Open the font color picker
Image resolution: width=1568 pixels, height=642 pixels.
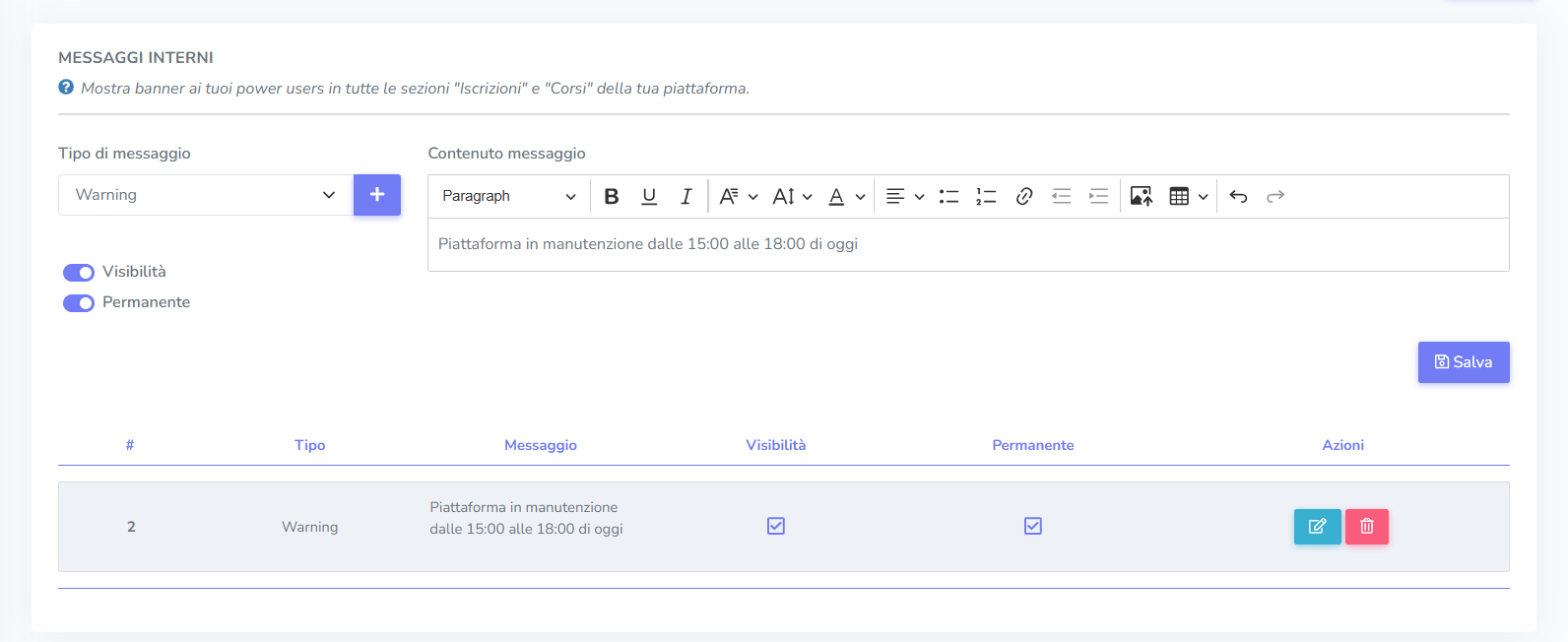[846, 196]
